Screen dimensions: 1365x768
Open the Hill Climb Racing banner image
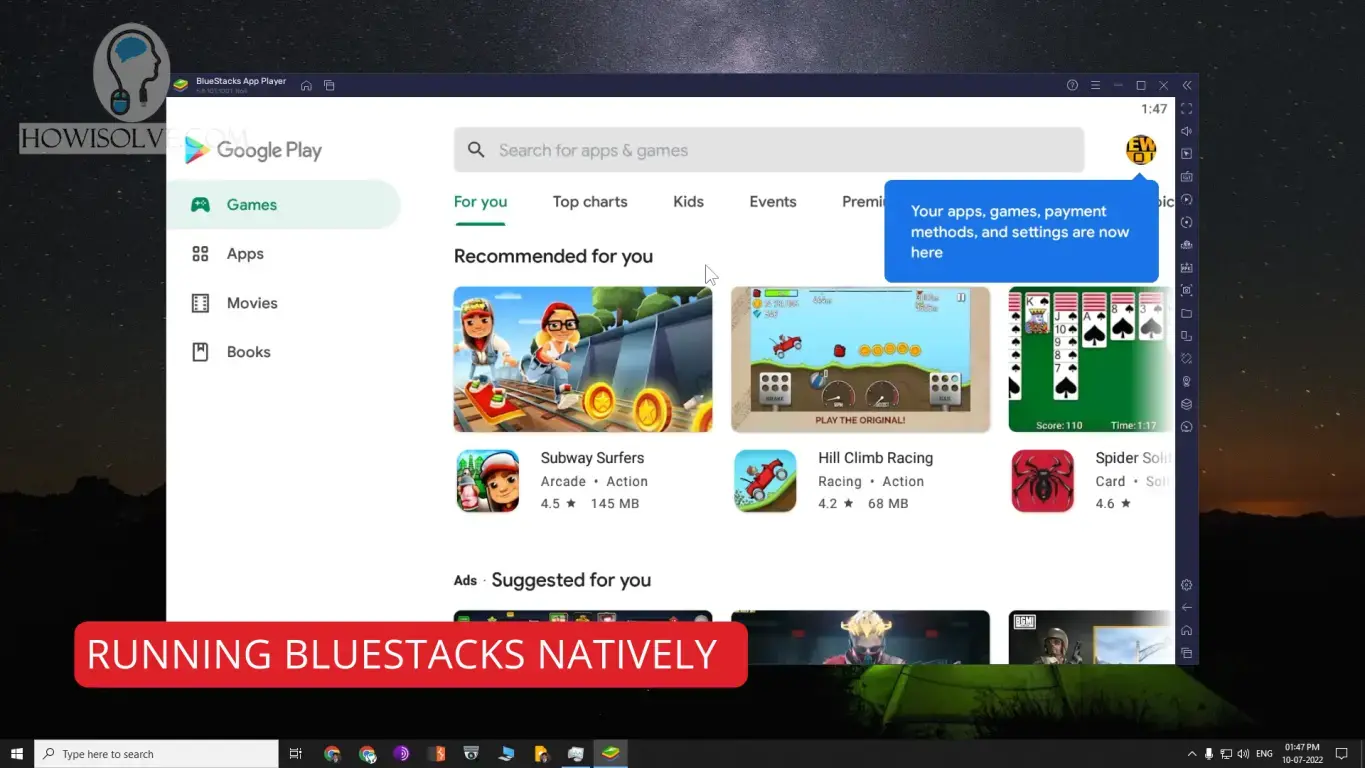(x=860, y=359)
